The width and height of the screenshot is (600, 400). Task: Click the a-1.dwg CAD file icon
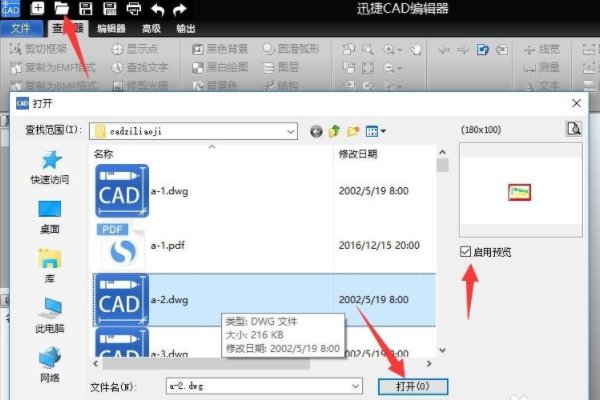pos(122,191)
